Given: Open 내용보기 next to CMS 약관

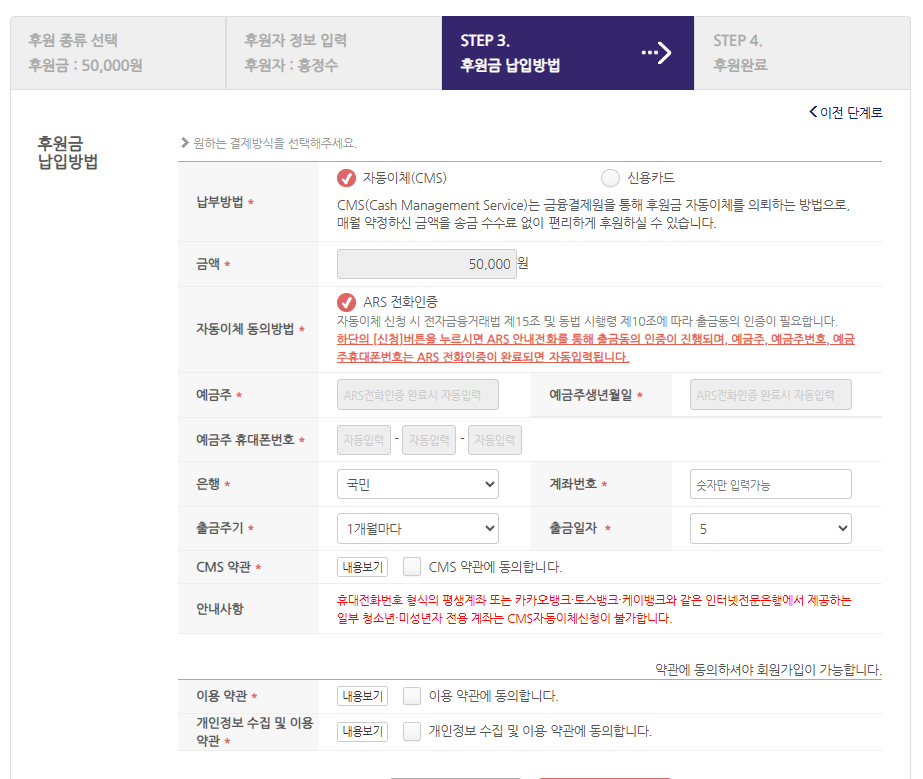Looking at the screenshot, I should (x=362, y=566).
